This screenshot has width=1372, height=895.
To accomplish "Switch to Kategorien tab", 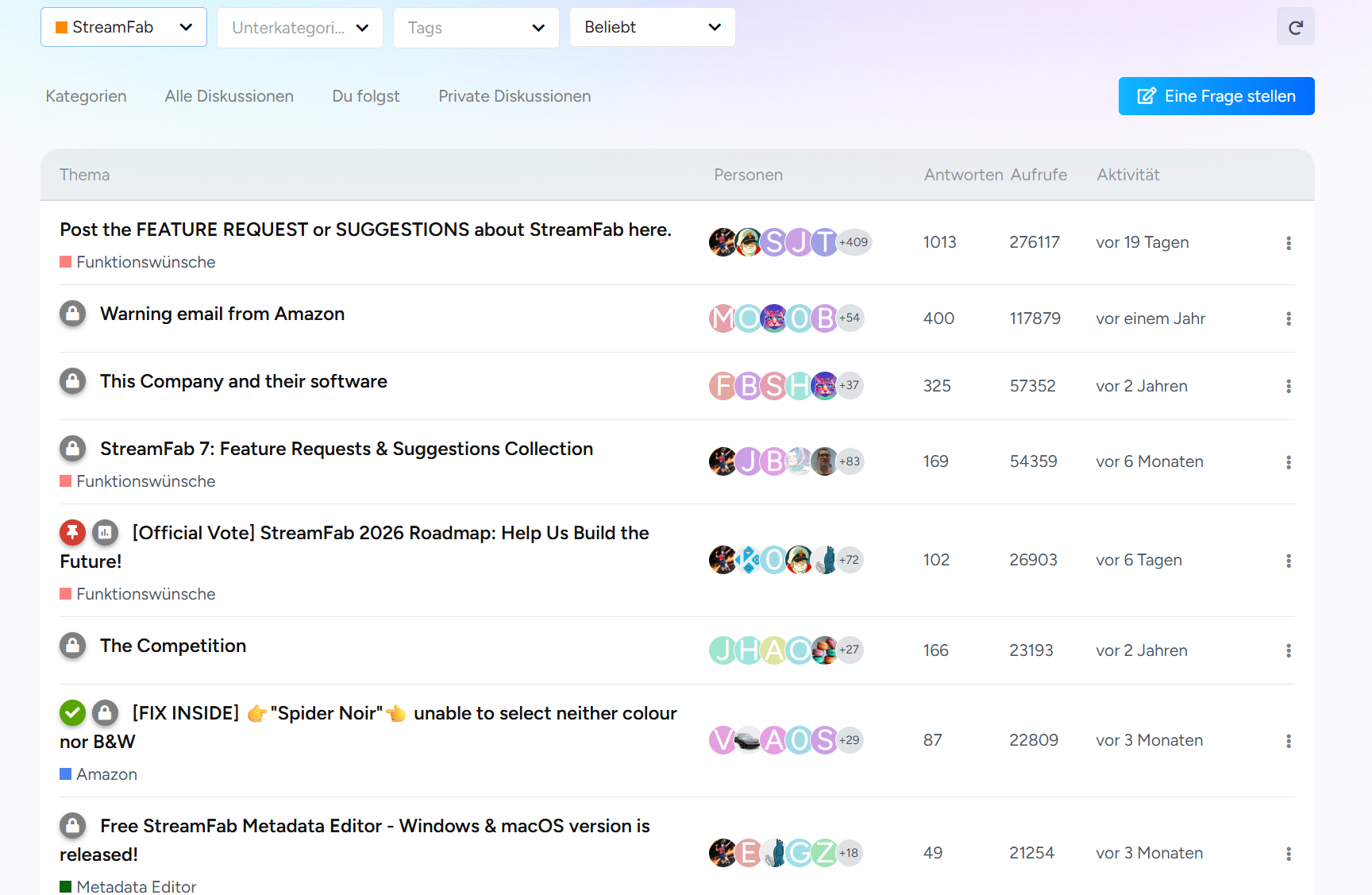I will coord(86,96).
